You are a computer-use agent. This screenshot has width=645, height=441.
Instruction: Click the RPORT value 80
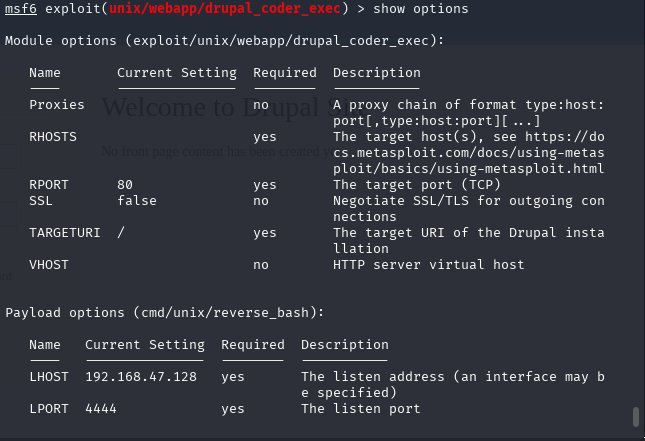[125, 185]
